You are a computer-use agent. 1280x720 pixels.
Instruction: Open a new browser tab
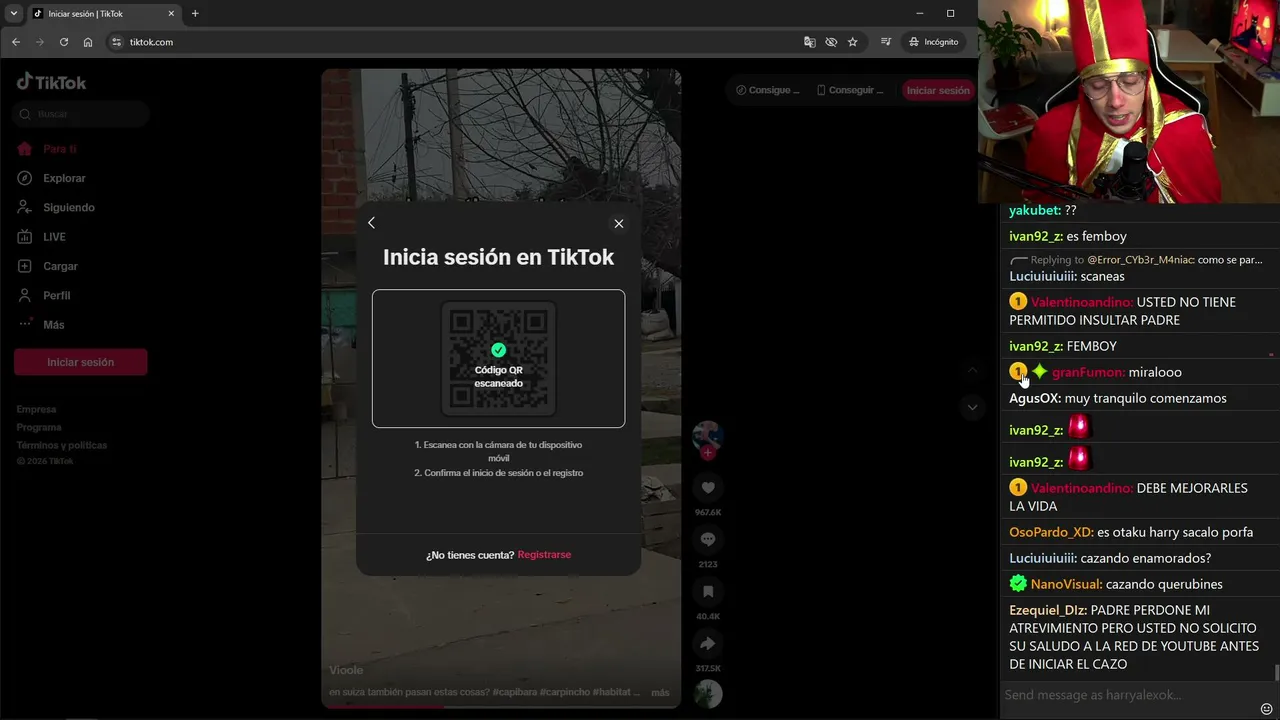click(195, 13)
